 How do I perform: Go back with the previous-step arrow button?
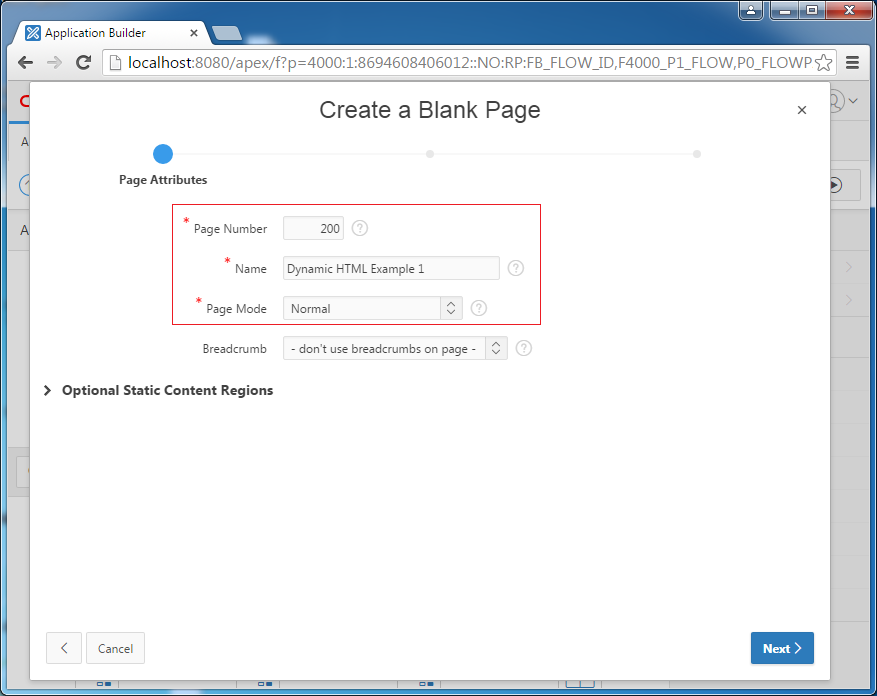point(64,648)
